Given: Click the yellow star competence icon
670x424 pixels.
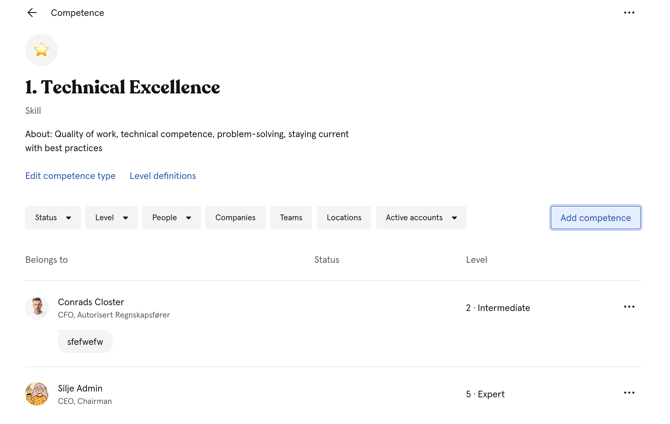Looking at the screenshot, I should (41, 50).
